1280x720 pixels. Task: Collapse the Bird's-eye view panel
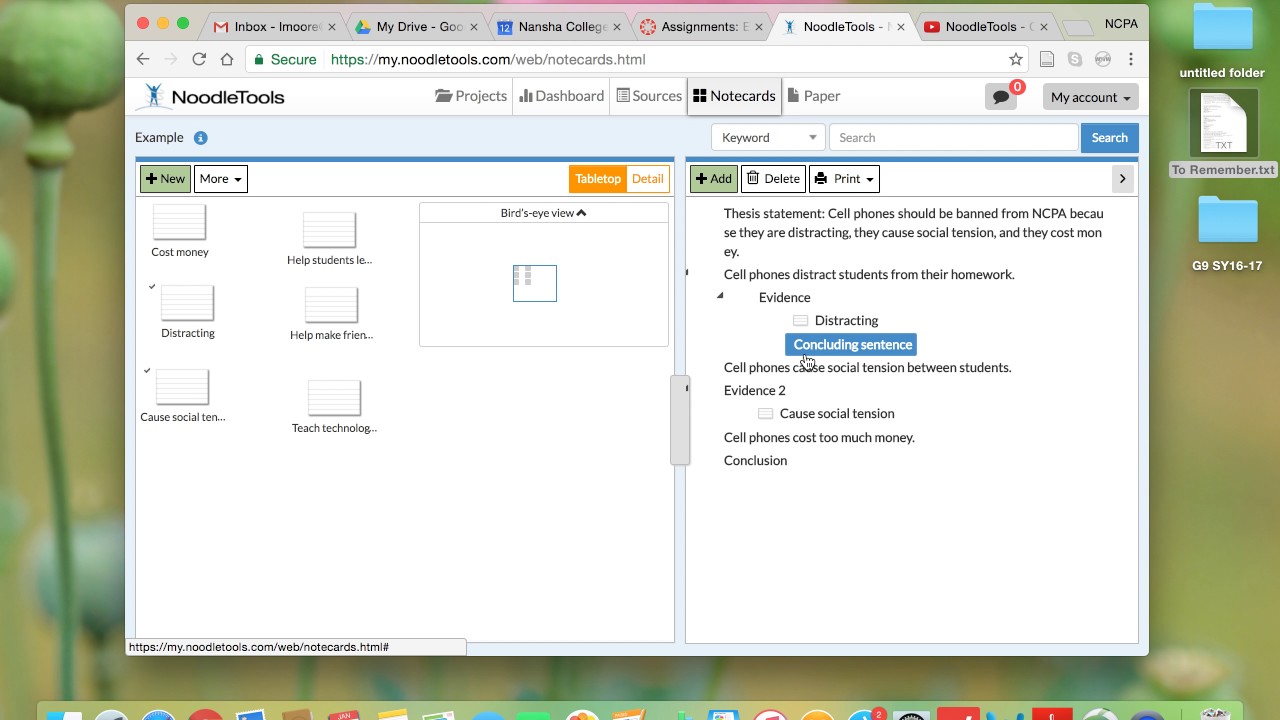[x=543, y=213]
